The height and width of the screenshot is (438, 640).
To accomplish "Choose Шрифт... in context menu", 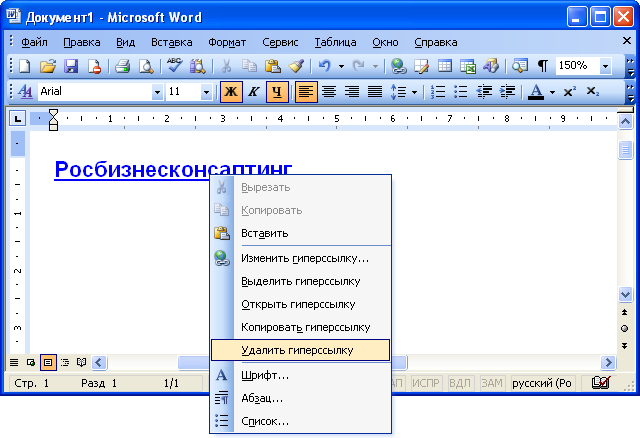I will tap(300, 375).
